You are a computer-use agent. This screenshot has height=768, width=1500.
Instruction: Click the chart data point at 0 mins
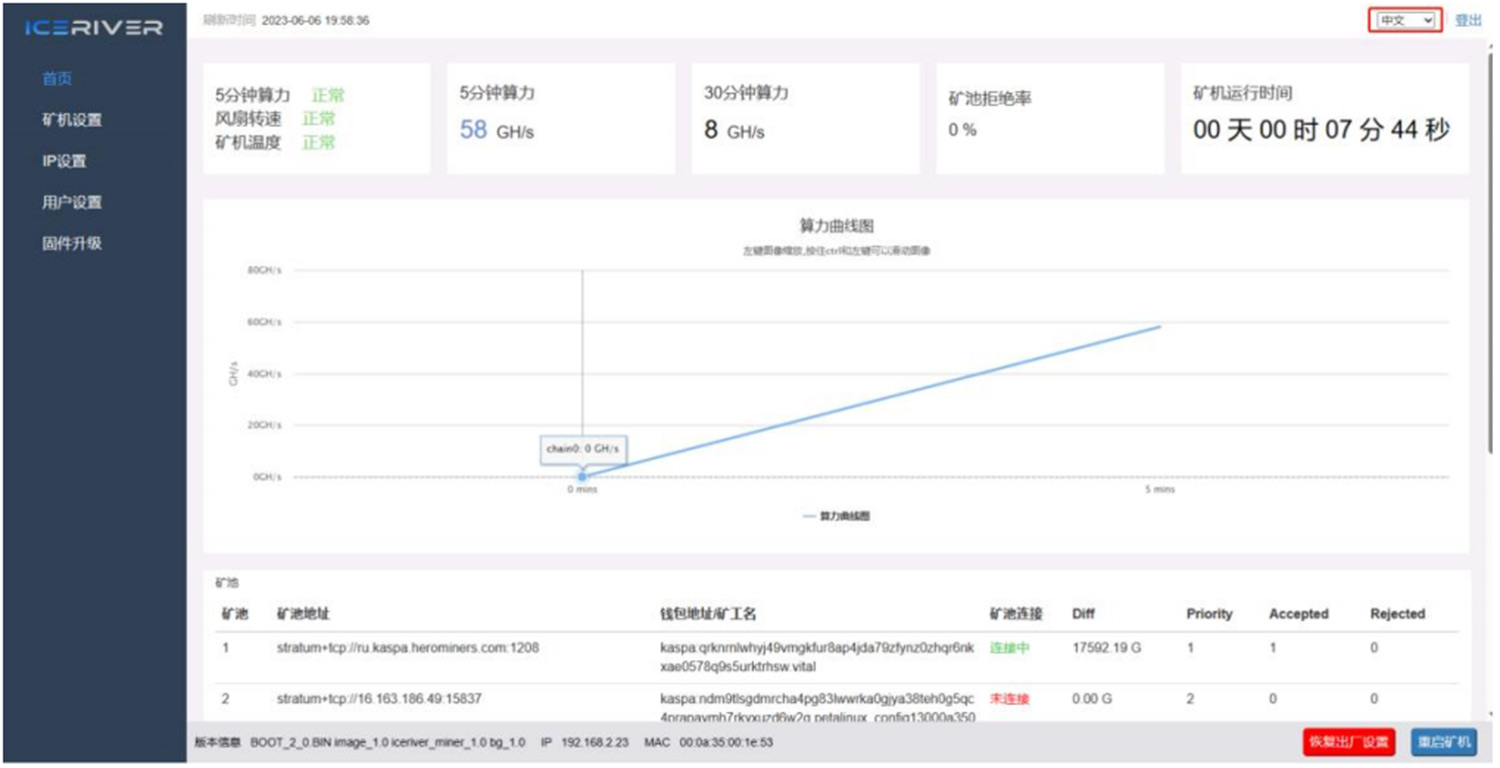click(x=583, y=477)
